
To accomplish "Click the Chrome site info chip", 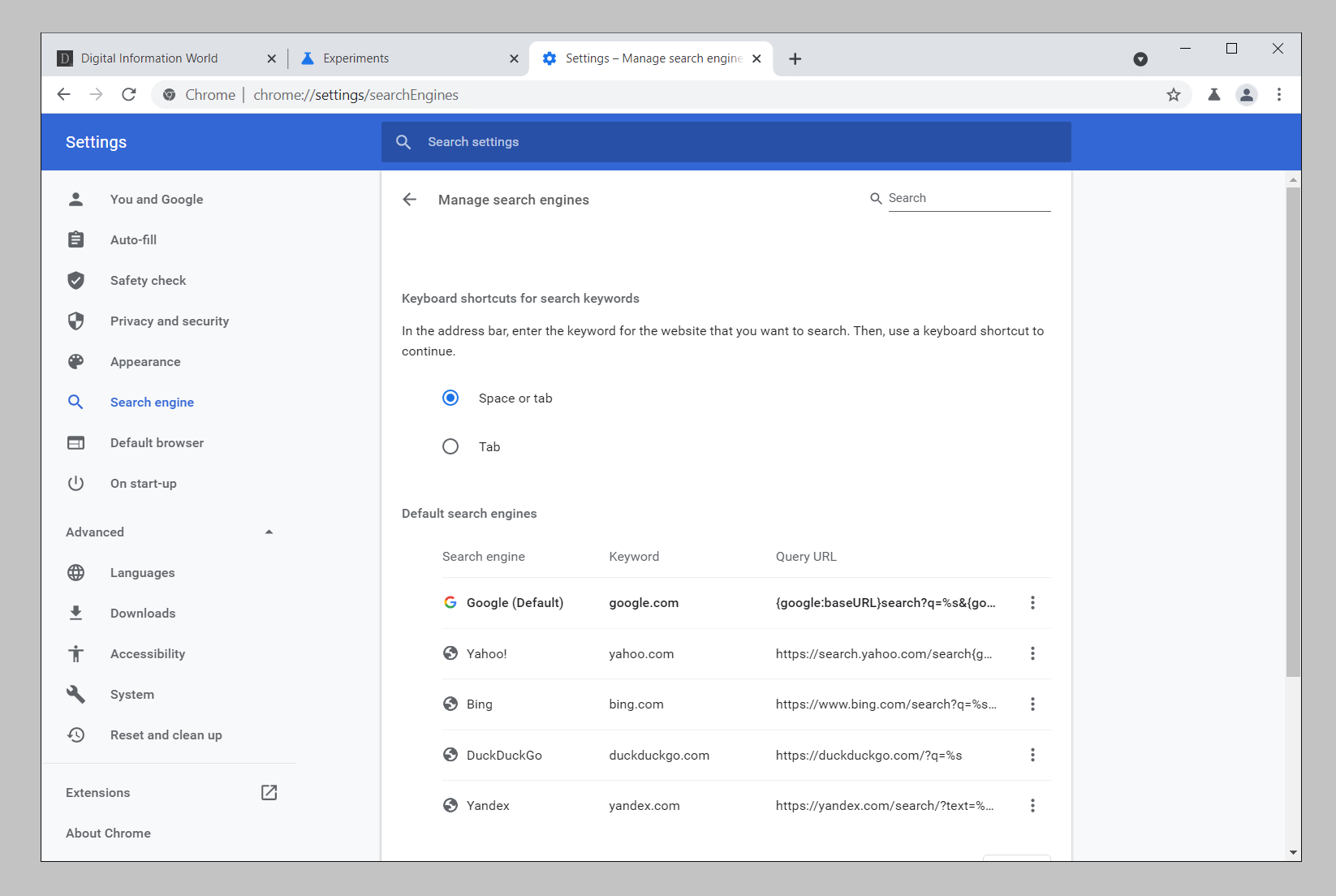I will coord(200,95).
